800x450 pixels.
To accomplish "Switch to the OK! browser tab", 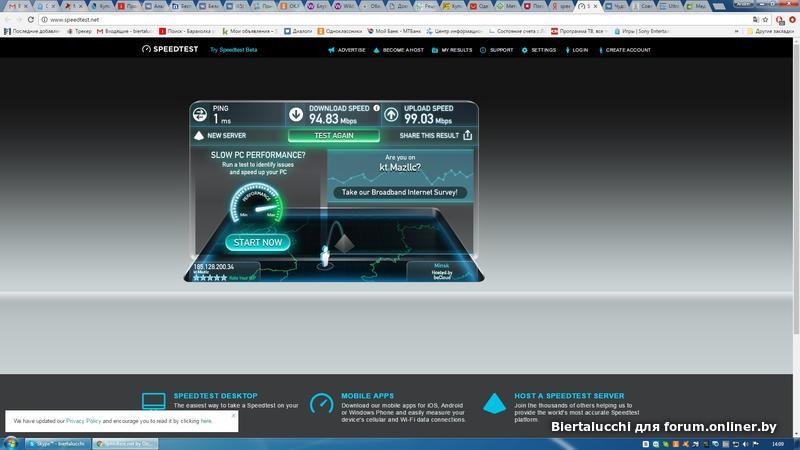I will click(290, 6).
